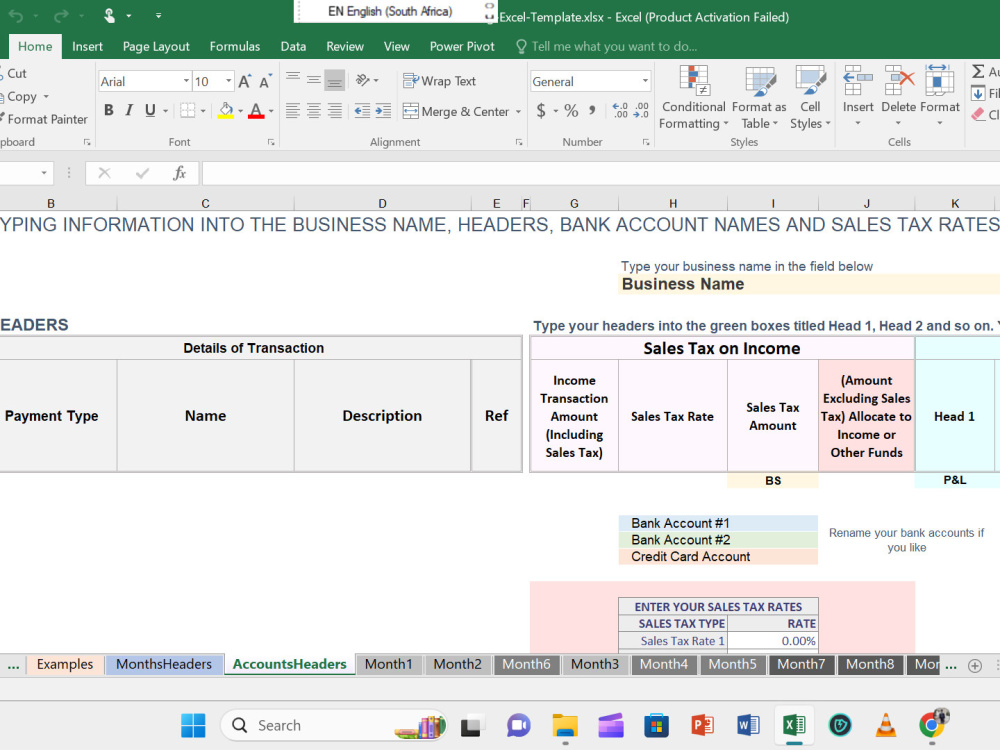1000x750 pixels.
Task: Open the Month6 sheet tab
Action: [526, 664]
